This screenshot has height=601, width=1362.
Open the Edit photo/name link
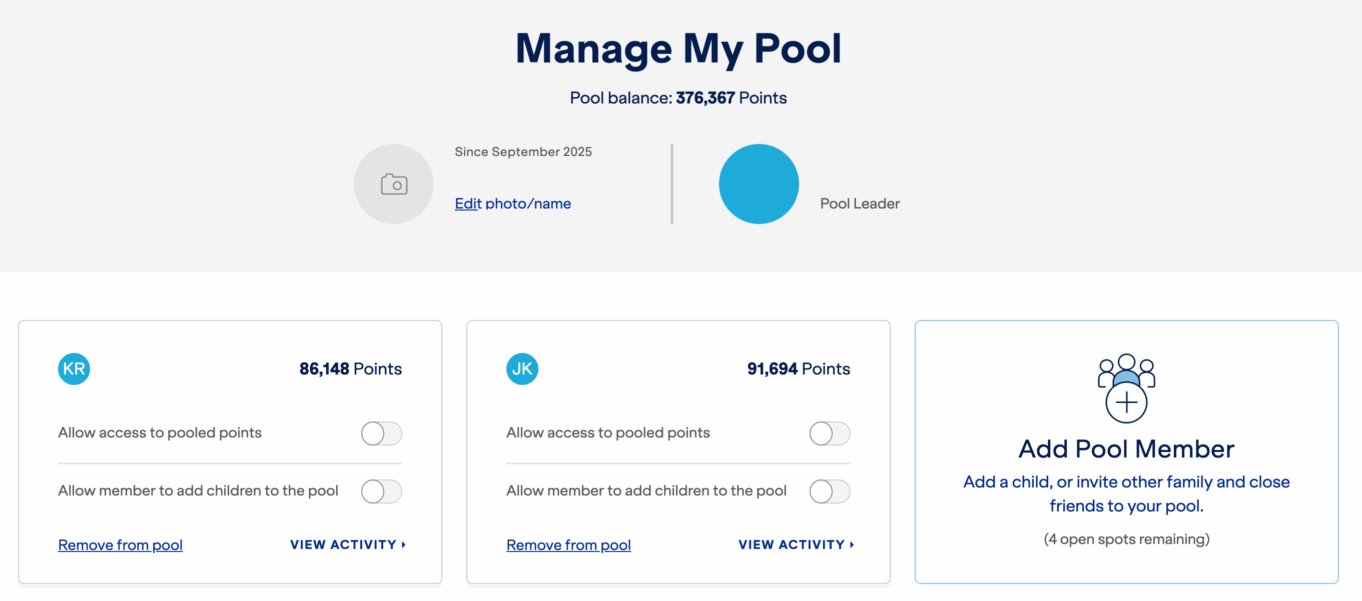click(513, 204)
